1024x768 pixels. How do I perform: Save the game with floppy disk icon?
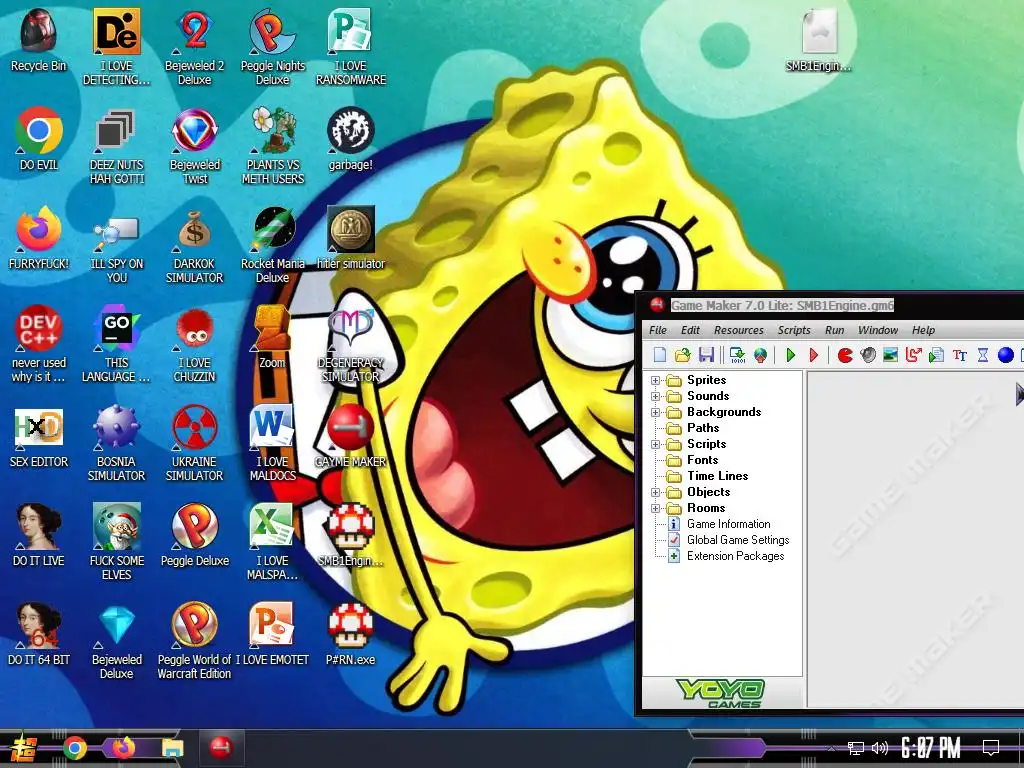tap(706, 355)
